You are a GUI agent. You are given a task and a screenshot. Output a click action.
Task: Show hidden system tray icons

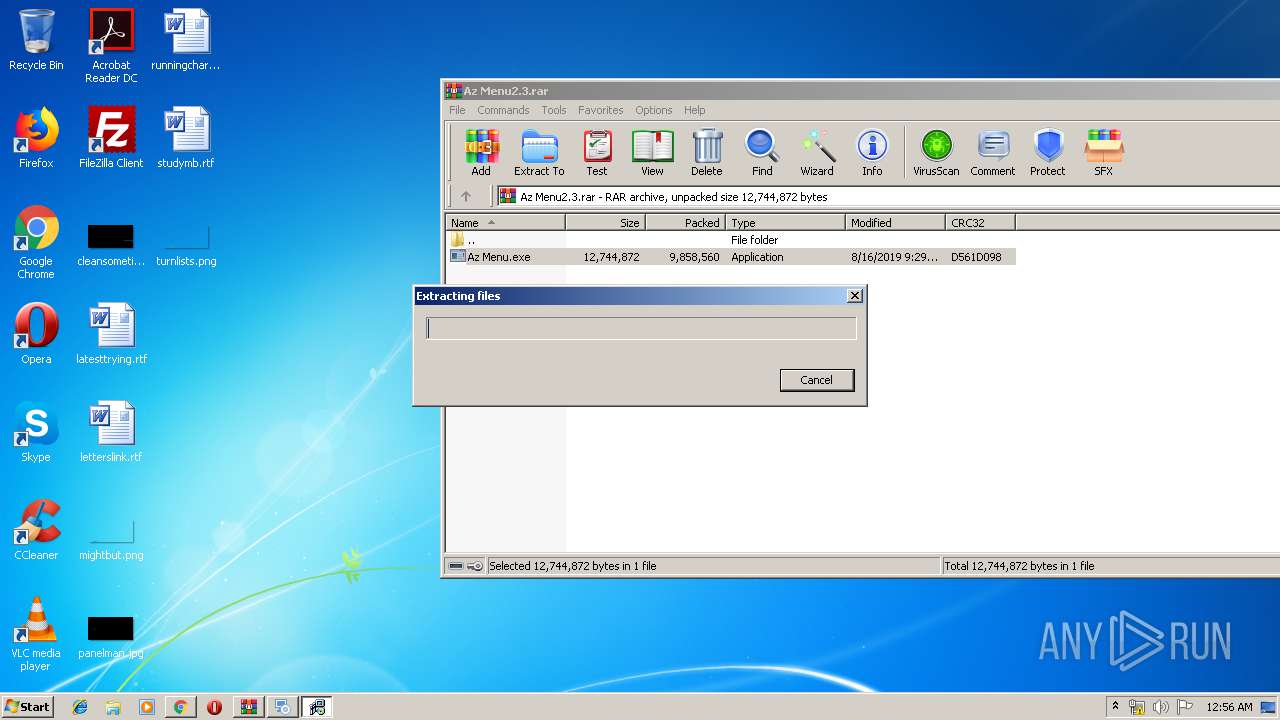1115,707
